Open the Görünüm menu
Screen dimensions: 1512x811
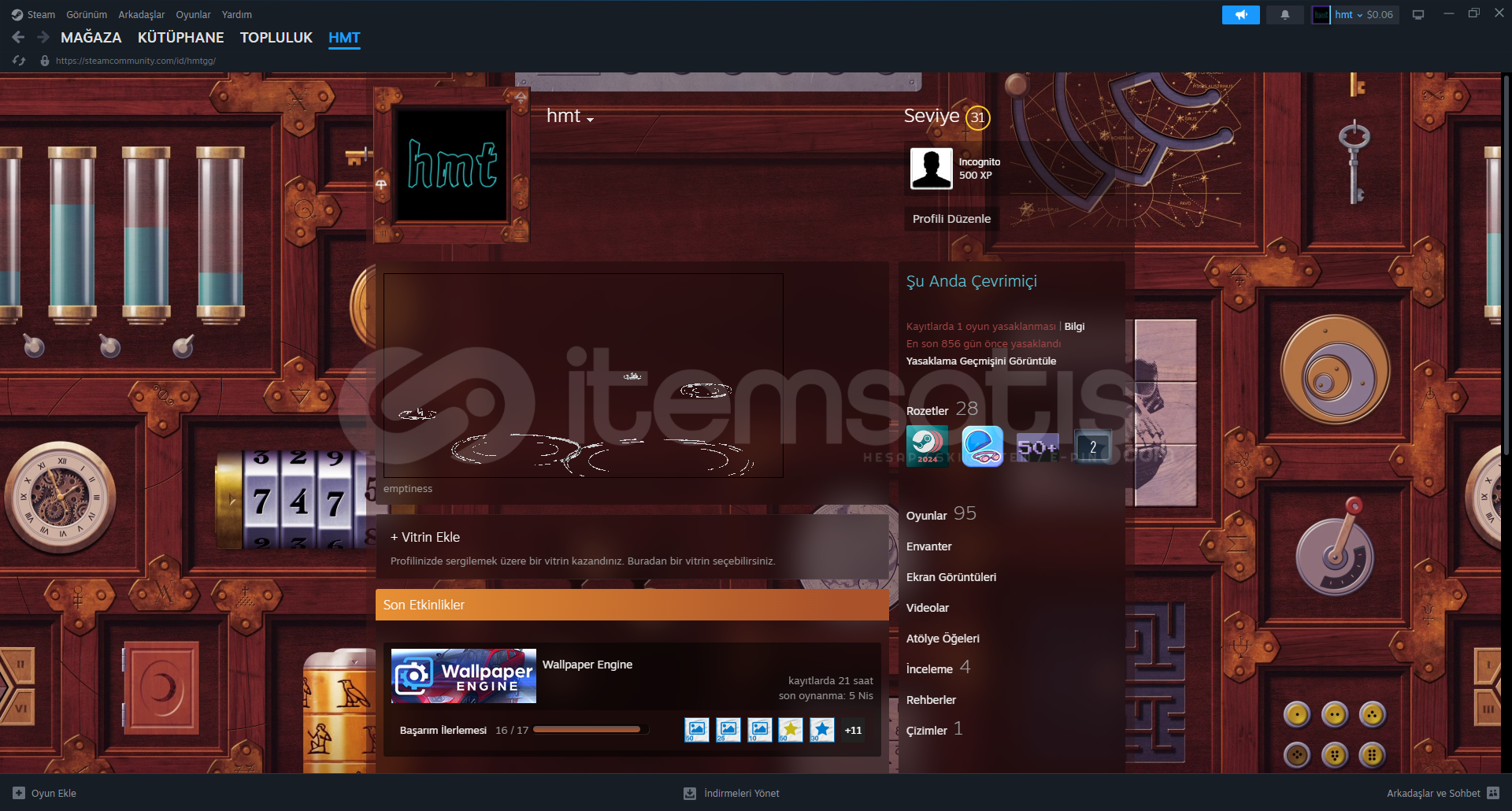(x=87, y=14)
